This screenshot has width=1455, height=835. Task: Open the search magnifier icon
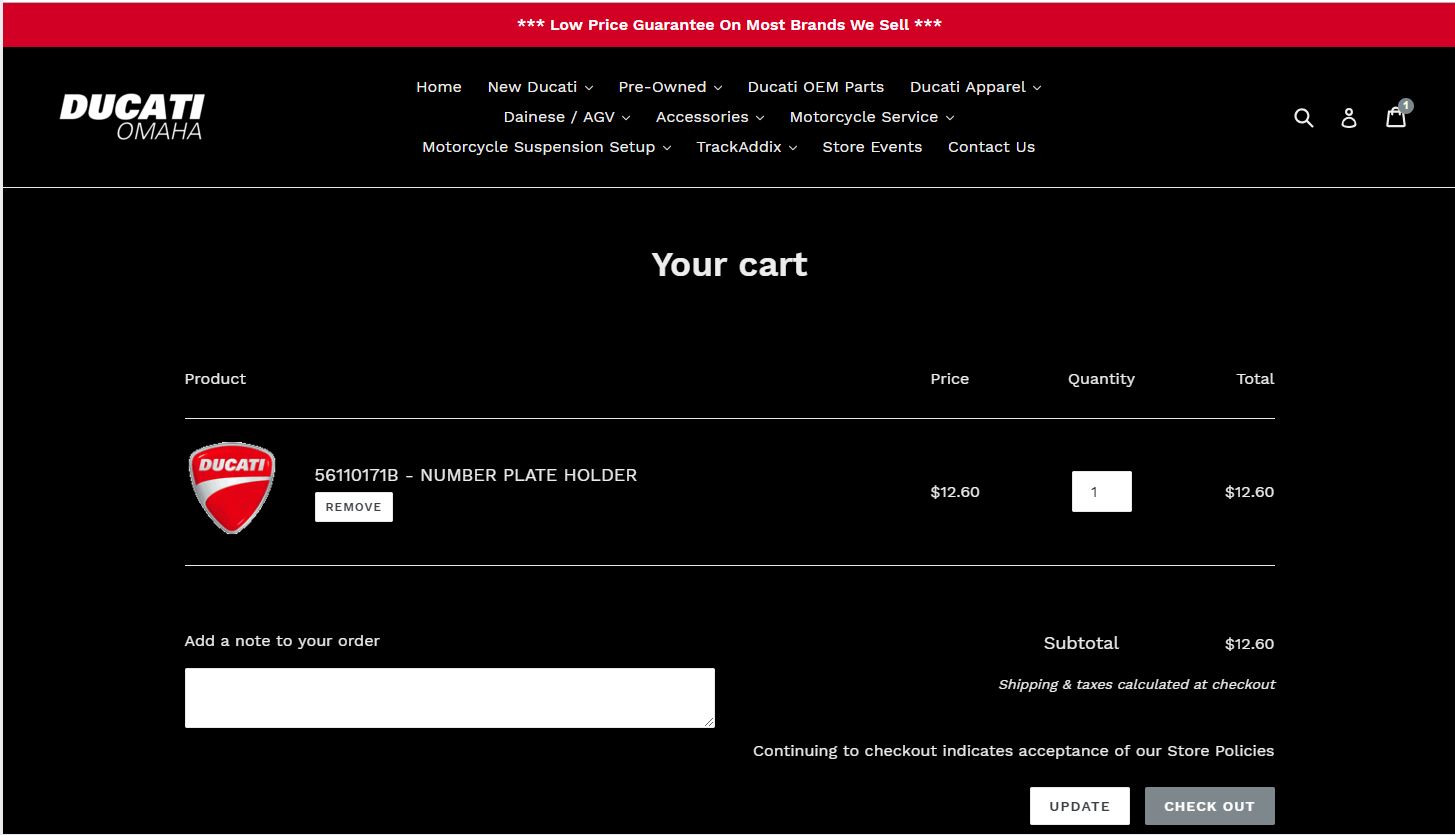[1304, 117]
